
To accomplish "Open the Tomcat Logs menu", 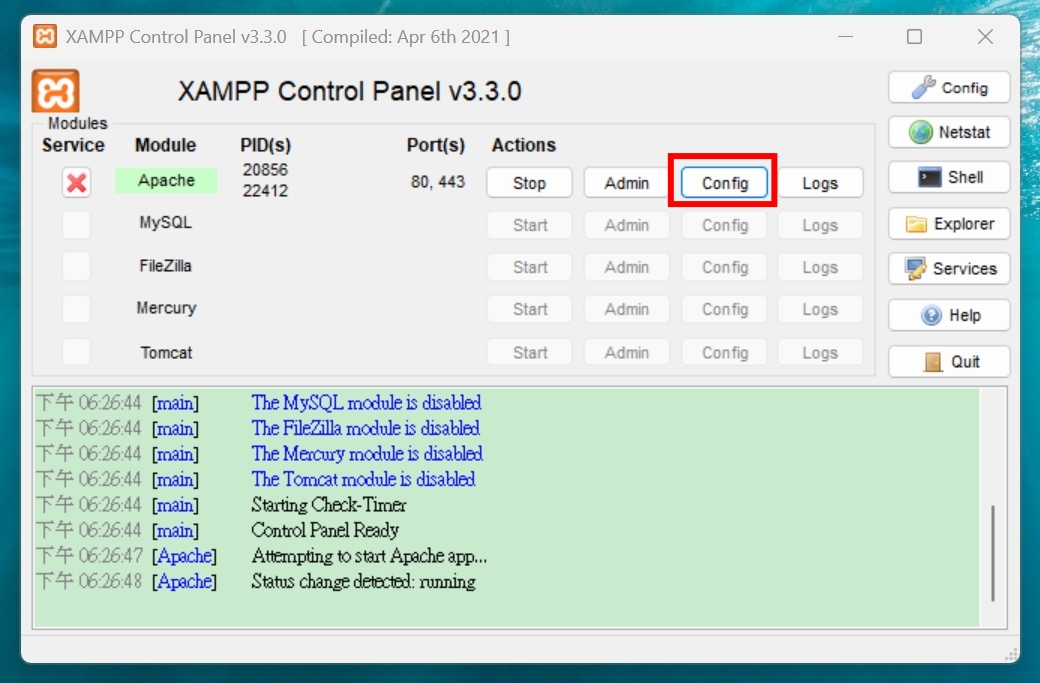I will click(x=820, y=352).
